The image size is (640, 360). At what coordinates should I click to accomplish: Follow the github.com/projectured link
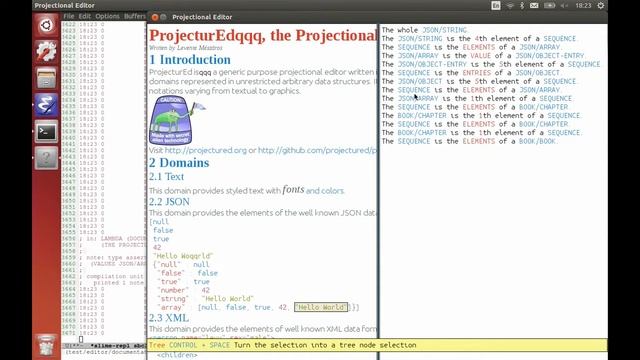317,150
